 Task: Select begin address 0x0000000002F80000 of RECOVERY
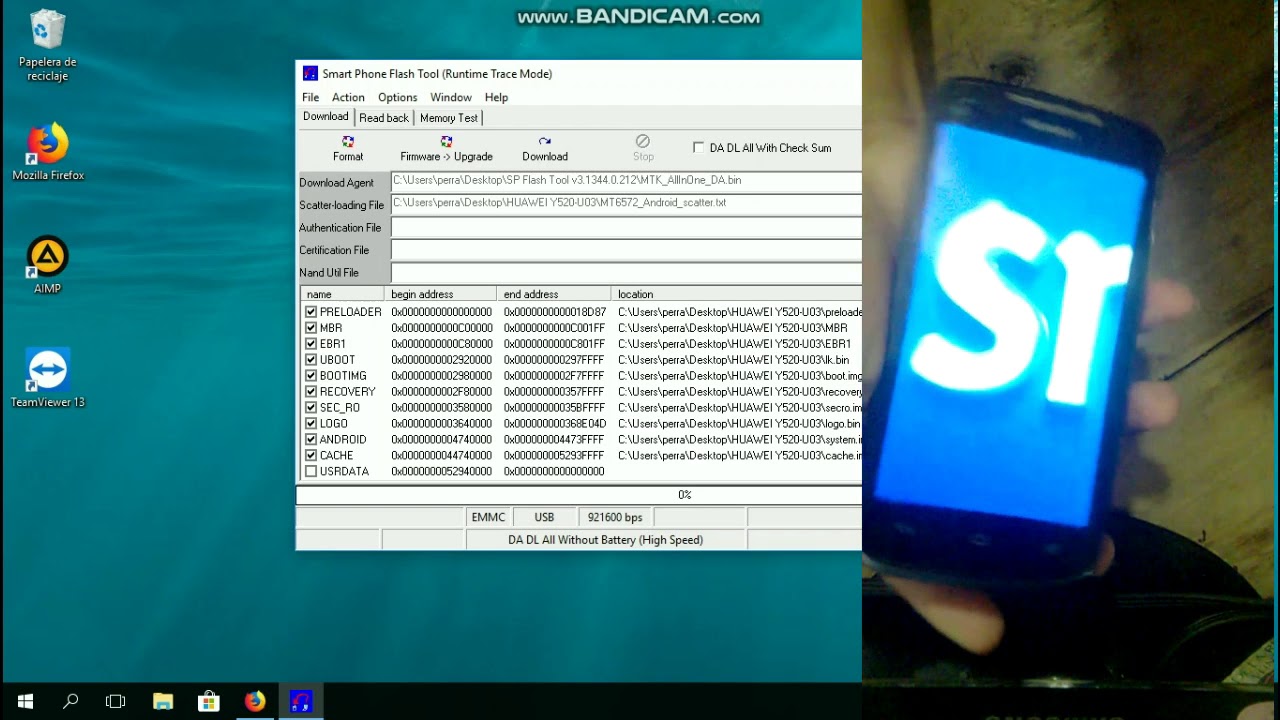point(441,392)
